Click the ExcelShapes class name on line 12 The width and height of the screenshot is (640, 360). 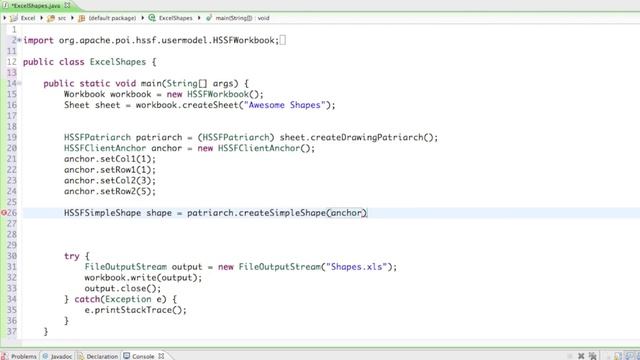(x=118, y=62)
